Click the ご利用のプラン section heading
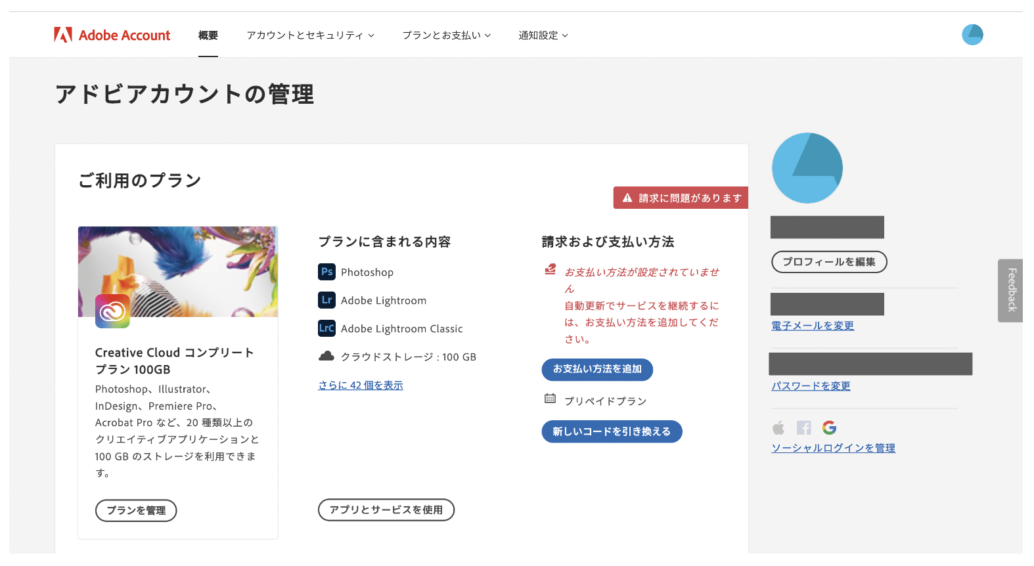This screenshot has width=1034, height=566. pyautogui.click(x=140, y=180)
